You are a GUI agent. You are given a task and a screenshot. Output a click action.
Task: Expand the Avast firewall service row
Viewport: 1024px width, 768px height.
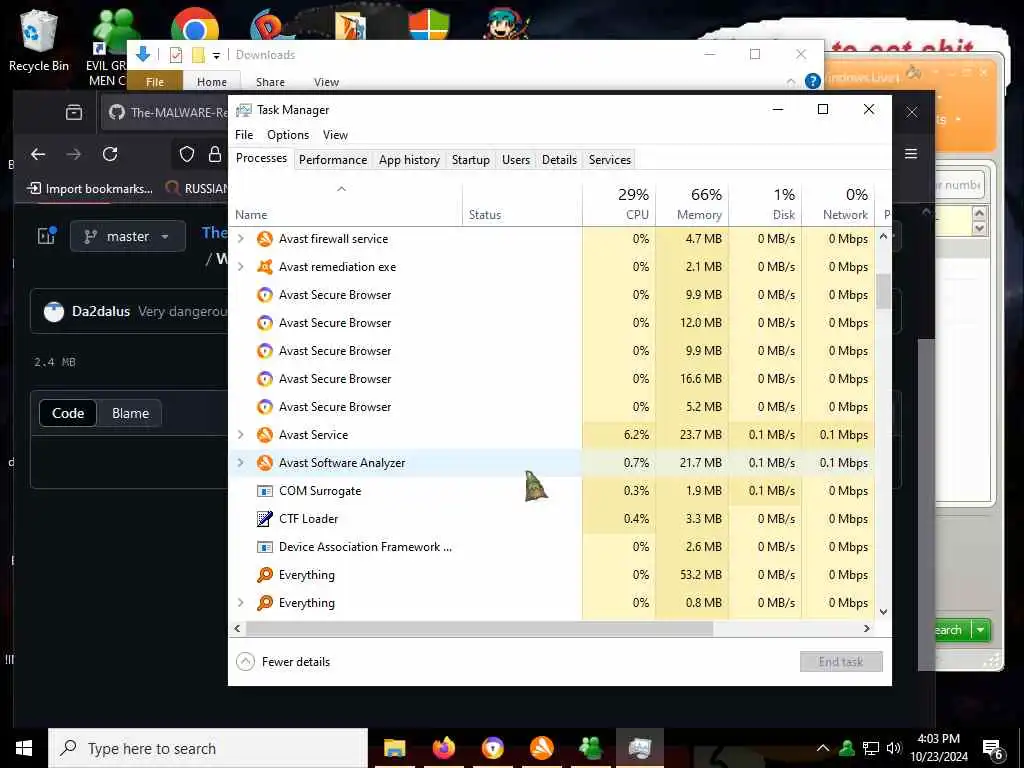(x=241, y=239)
